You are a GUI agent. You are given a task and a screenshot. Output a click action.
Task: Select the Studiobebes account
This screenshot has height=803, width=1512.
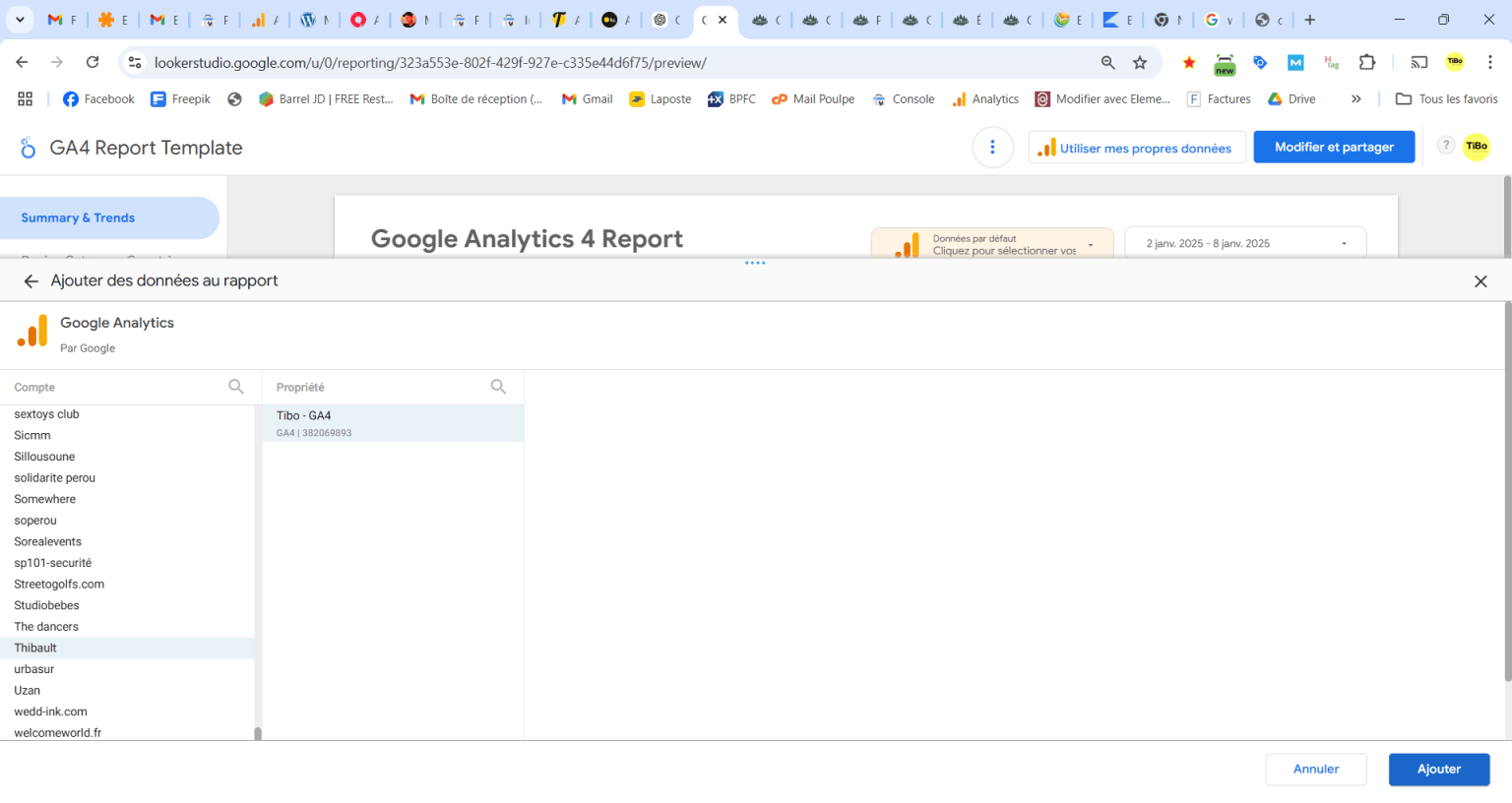(127, 605)
